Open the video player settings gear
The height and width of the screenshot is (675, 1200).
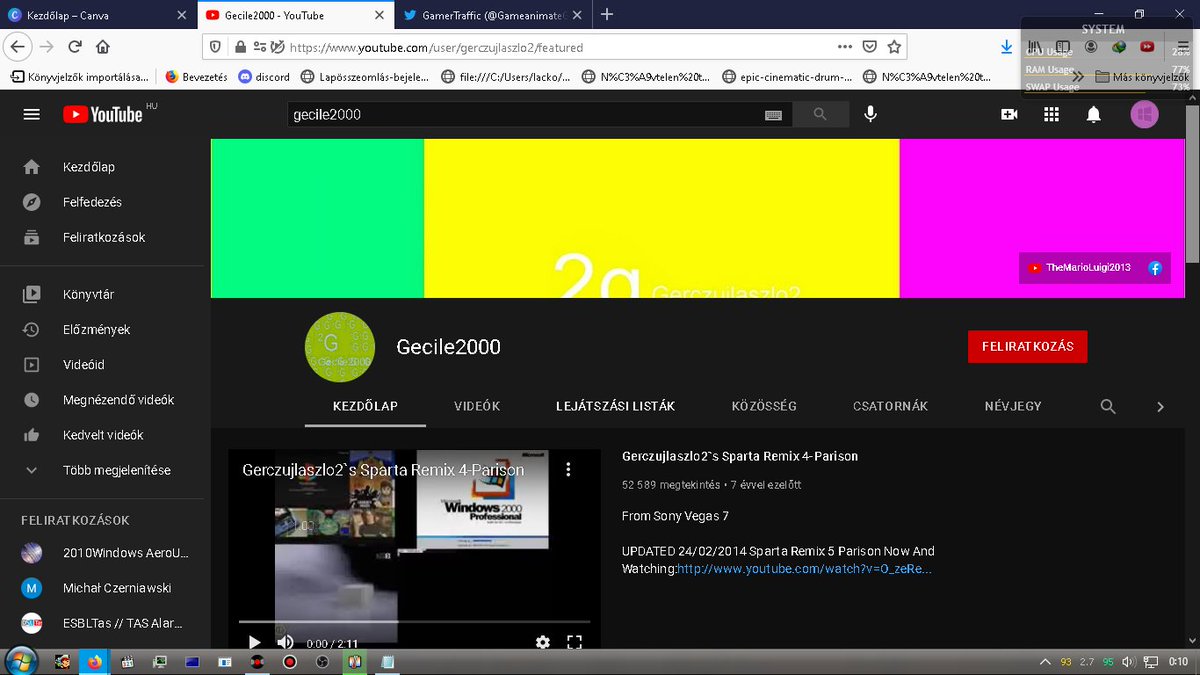[x=542, y=642]
